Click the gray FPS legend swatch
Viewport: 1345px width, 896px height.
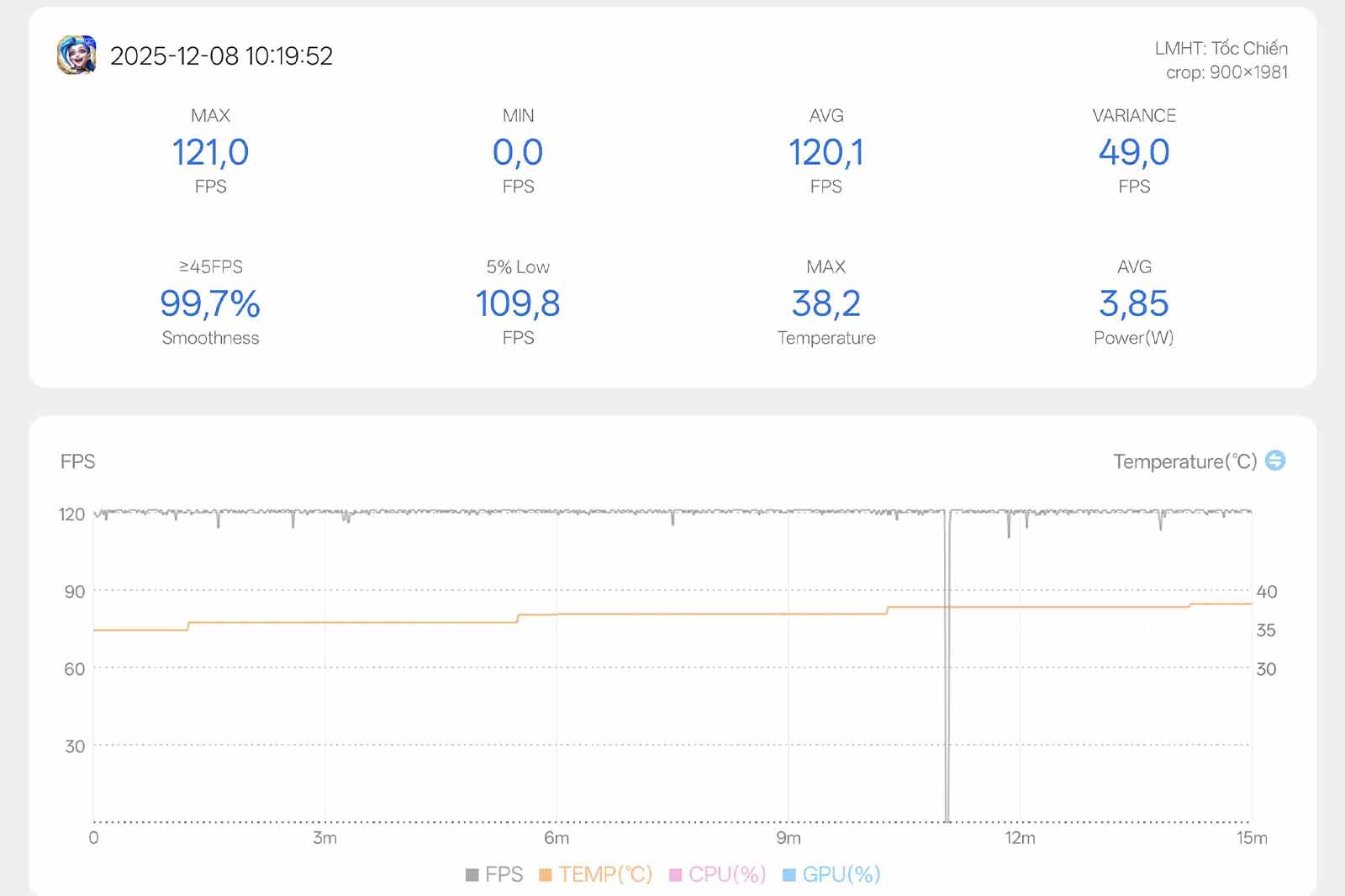(472, 875)
